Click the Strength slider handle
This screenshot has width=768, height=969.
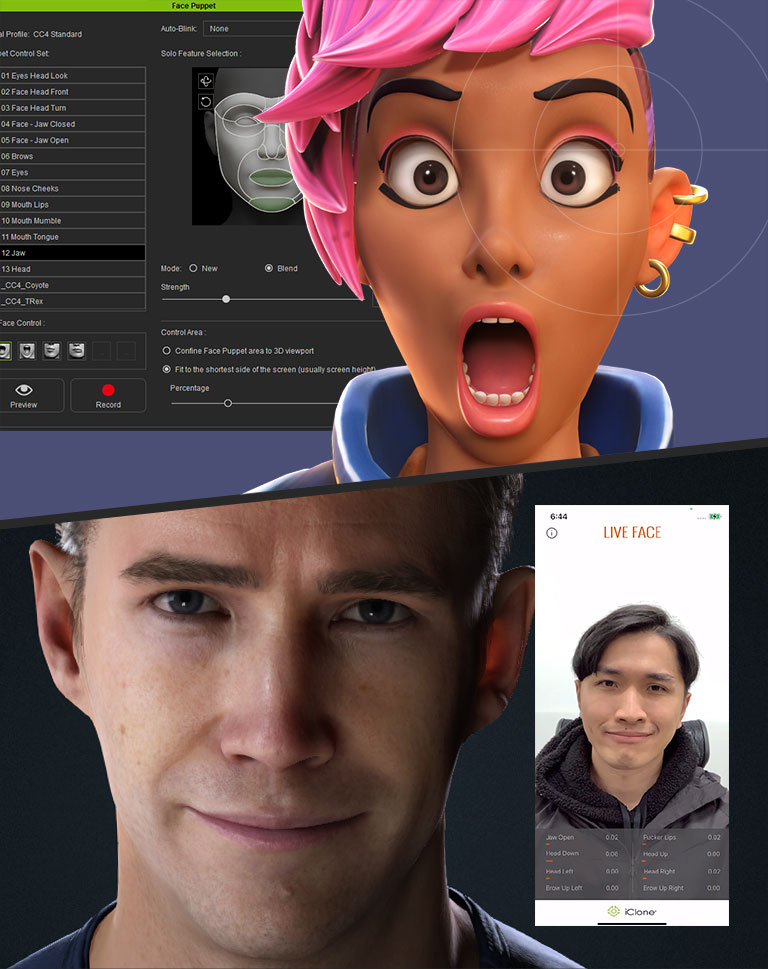tap(226, 299)
